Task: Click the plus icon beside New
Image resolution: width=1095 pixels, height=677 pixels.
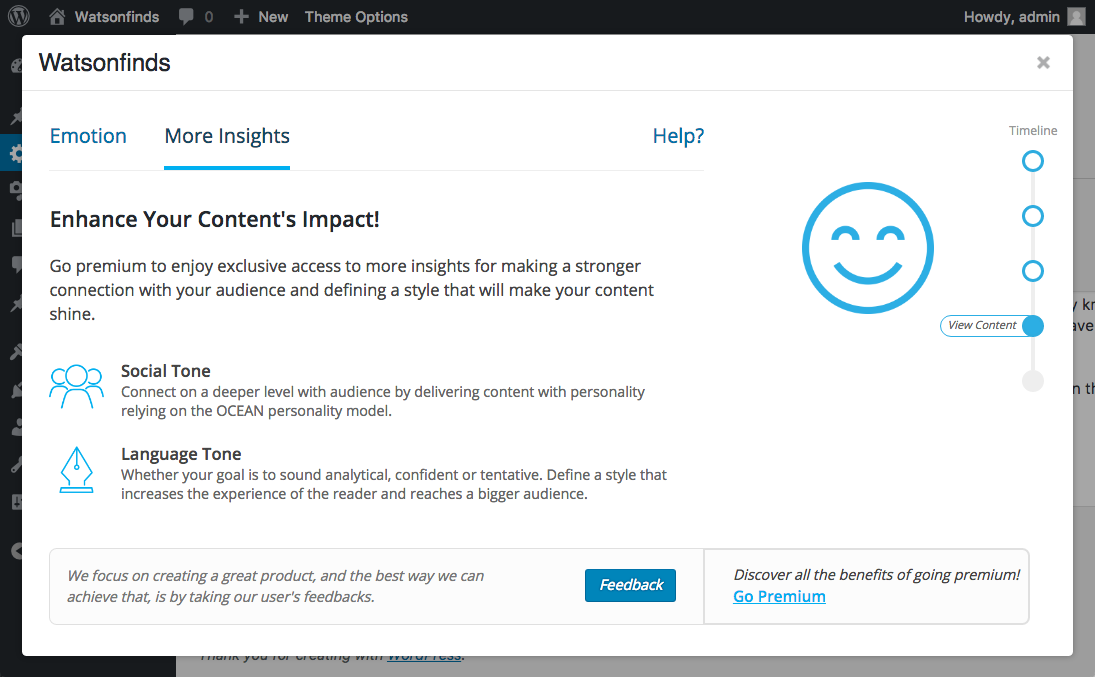Action: [x=241, y=17]
